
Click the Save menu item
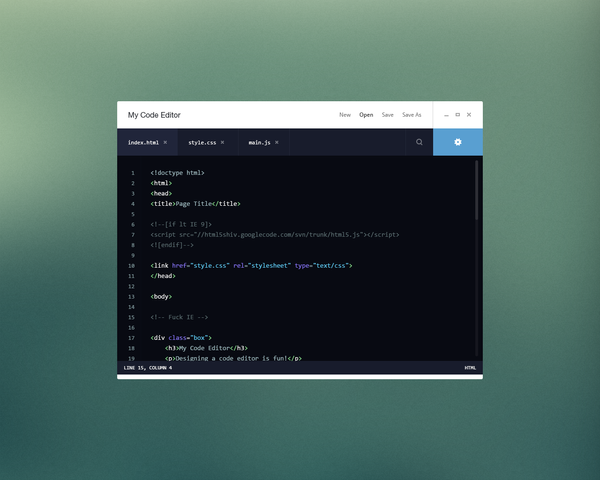coord(387,115)
